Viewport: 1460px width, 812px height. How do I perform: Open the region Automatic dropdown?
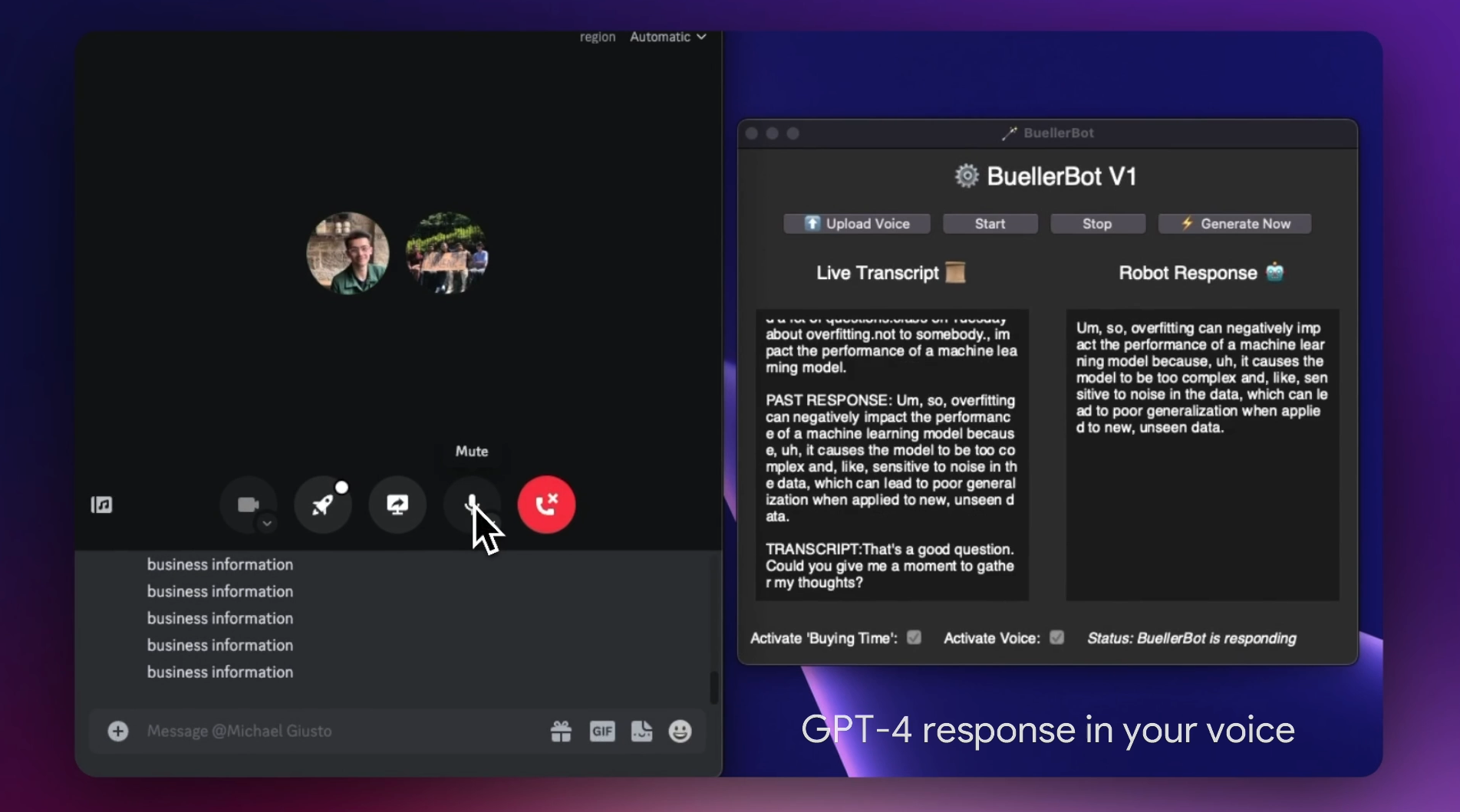(x=667, y=37)
